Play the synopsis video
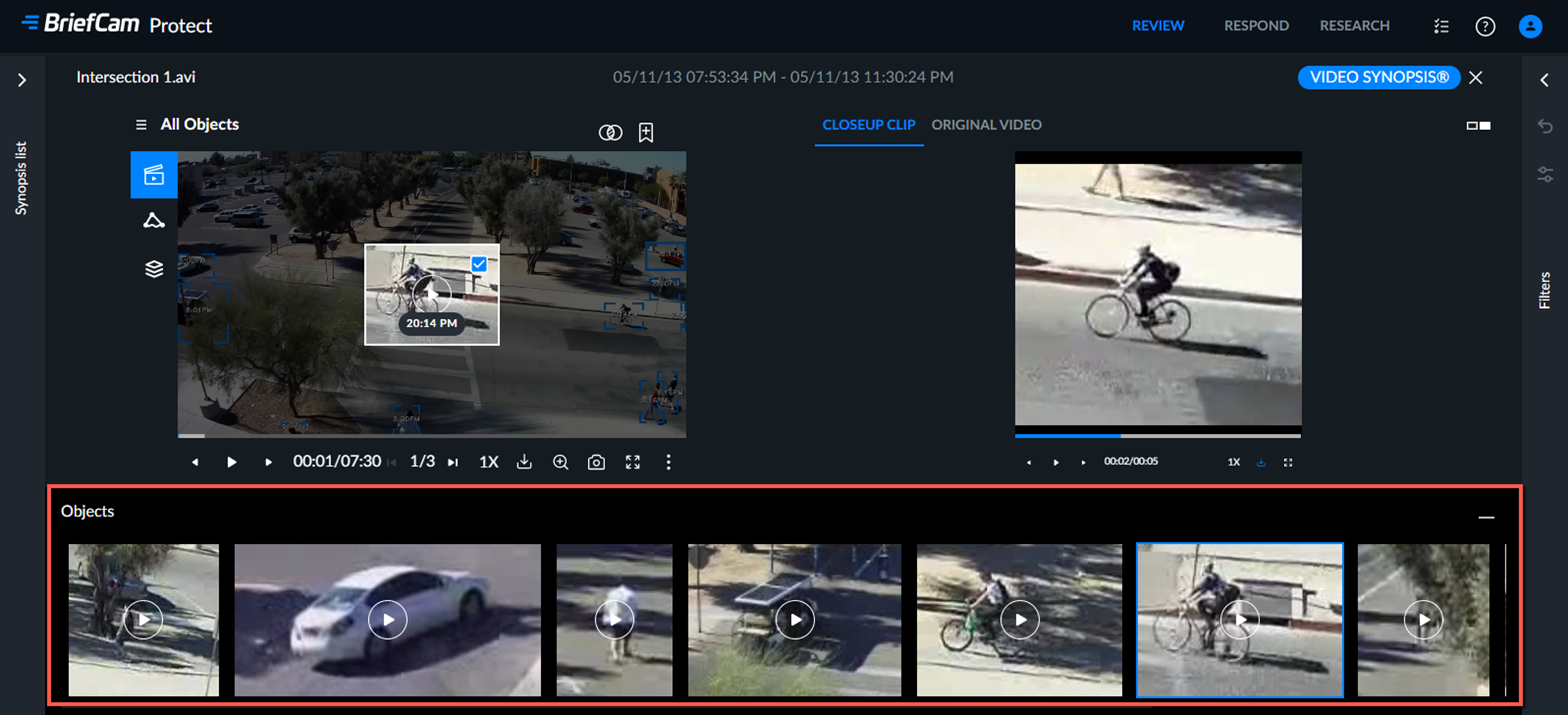The width and height of the screenshot is (1568, 715). click(x=232, y=462)
